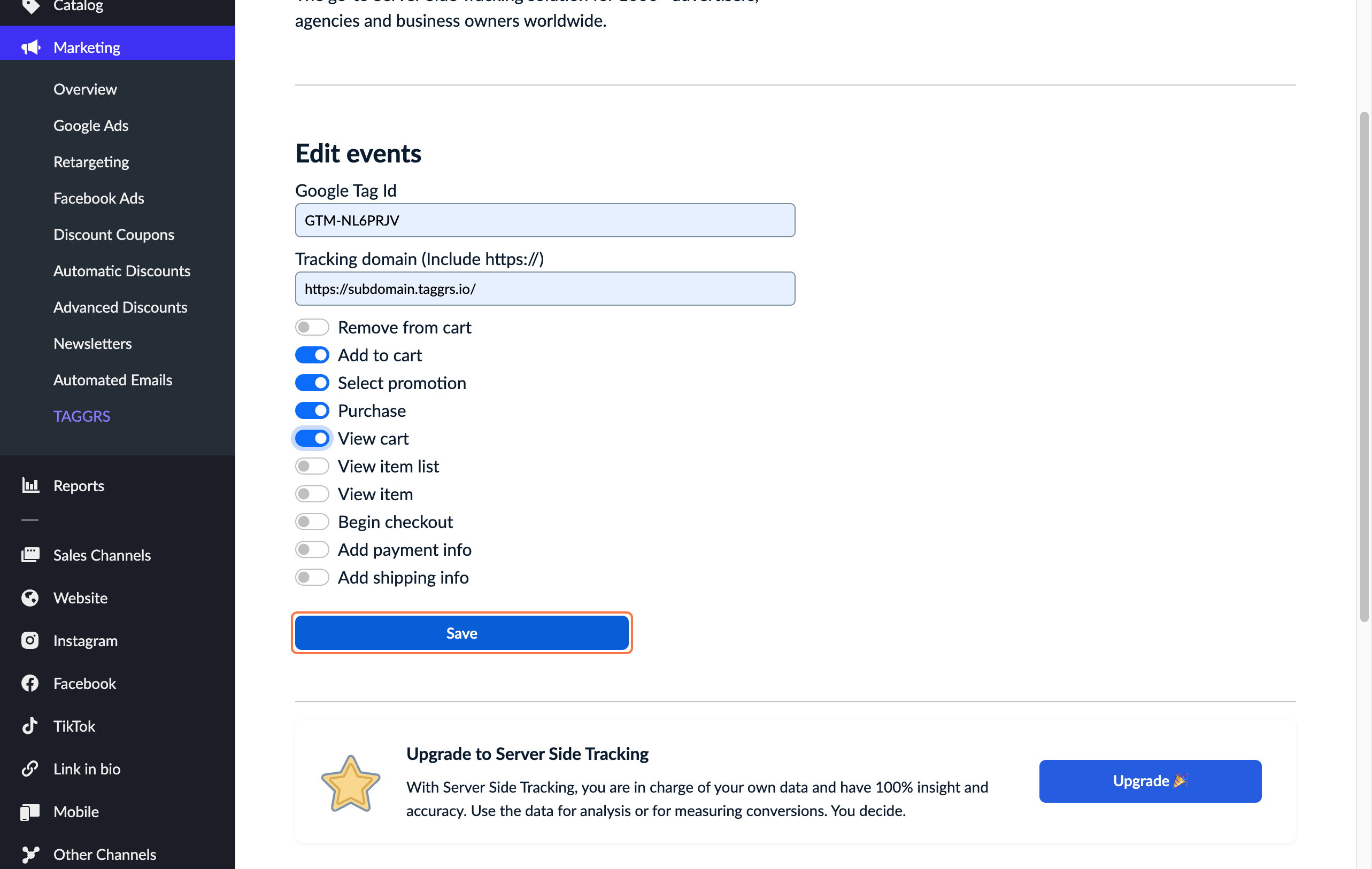This screenshot has width=1372, height=869.
Task: Select the Facebook Ads menu item
Action: coord(99,197)
